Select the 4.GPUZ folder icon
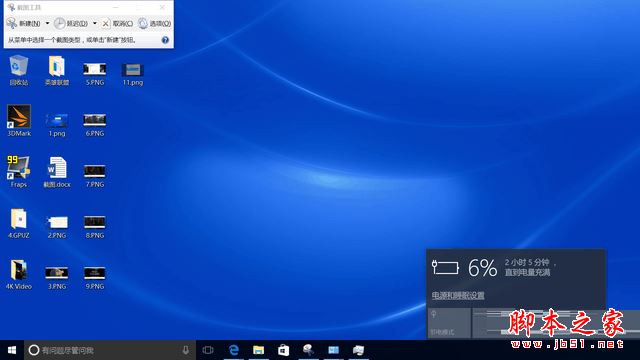Image resolution: width=640 pixels, height=360 pixels. (x=19, y=223)
